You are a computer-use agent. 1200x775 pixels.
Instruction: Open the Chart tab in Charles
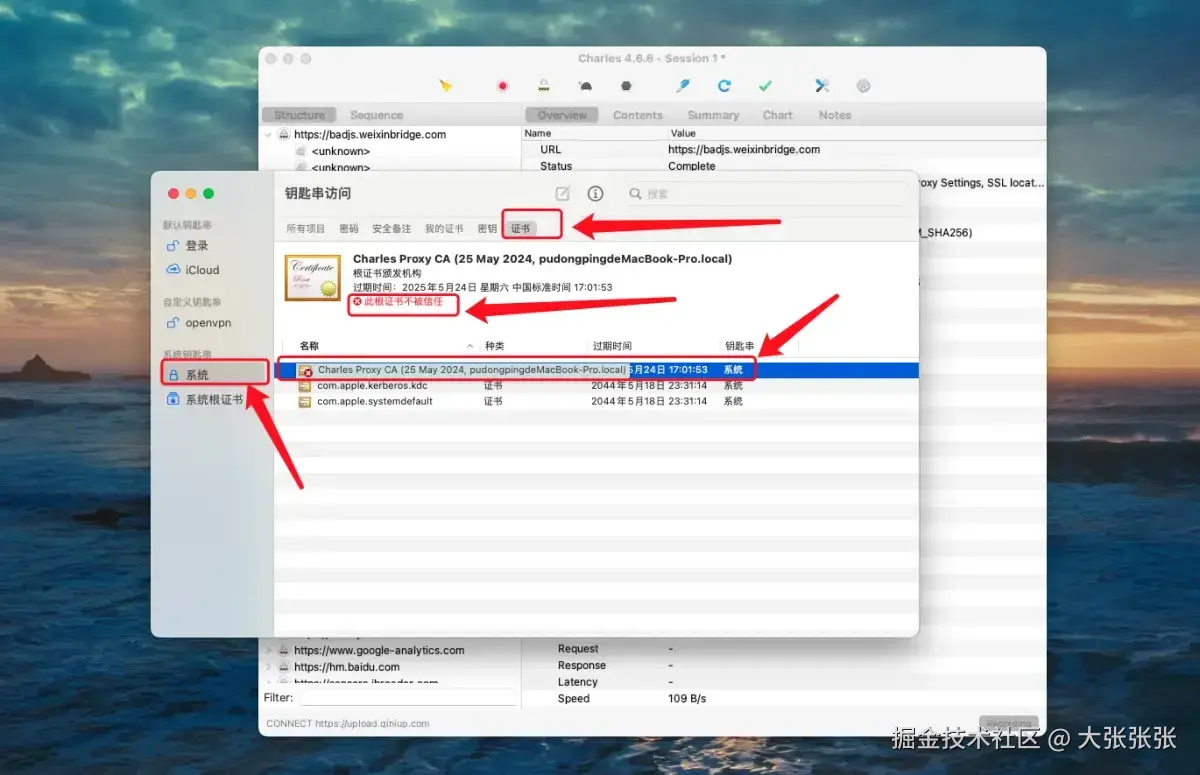777,115
